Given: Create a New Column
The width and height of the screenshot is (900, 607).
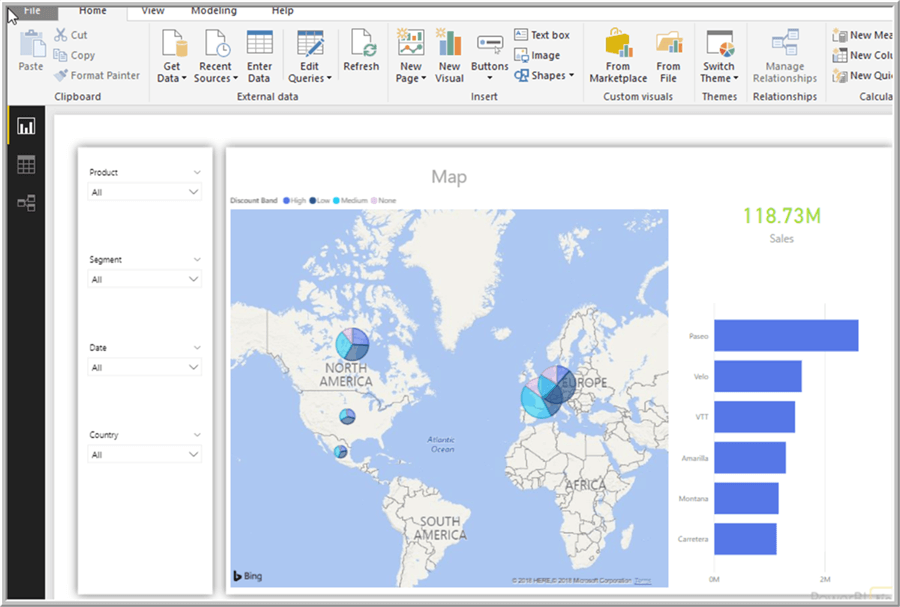Looking at the screenshot, I should [x=862, y=55].
